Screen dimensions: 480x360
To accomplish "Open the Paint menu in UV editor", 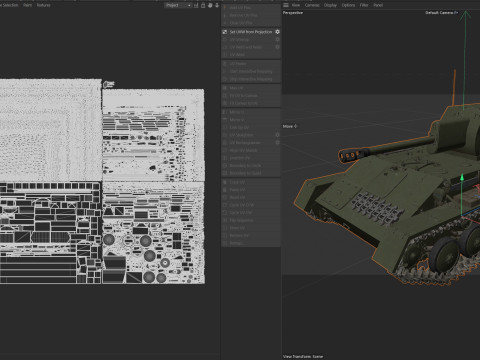I will tap(28, 5).
